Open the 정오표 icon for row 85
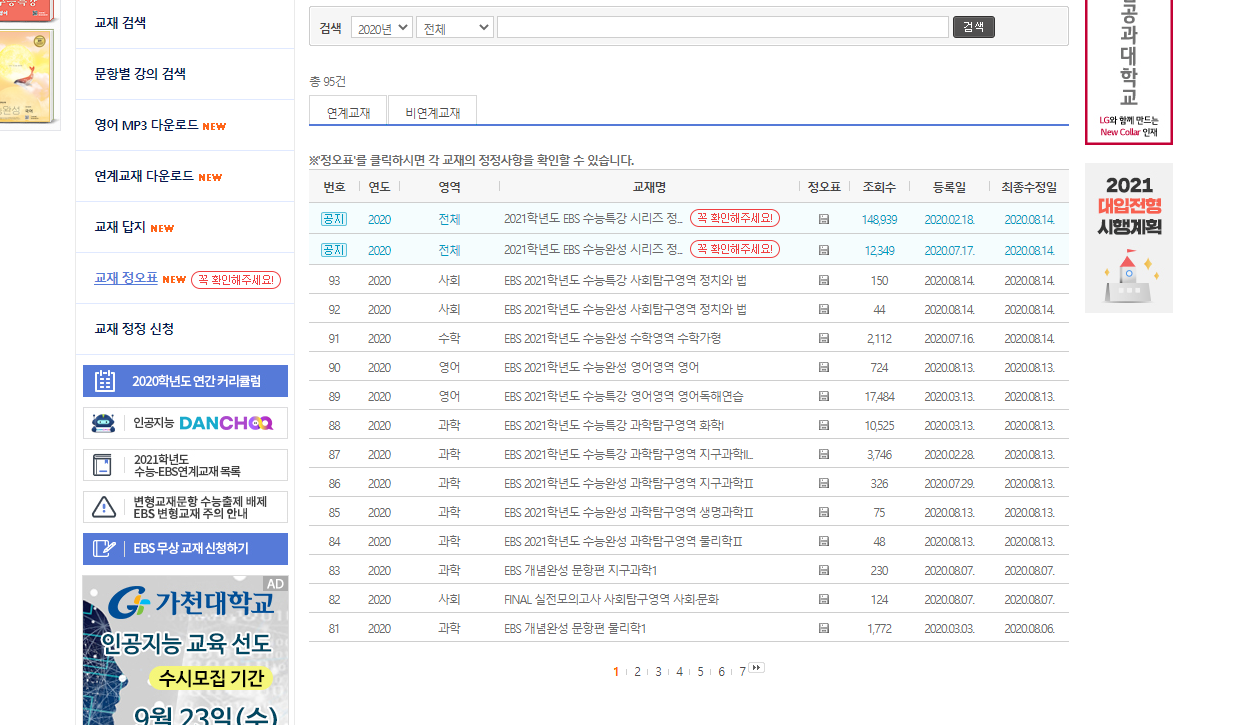 [824, 512]
